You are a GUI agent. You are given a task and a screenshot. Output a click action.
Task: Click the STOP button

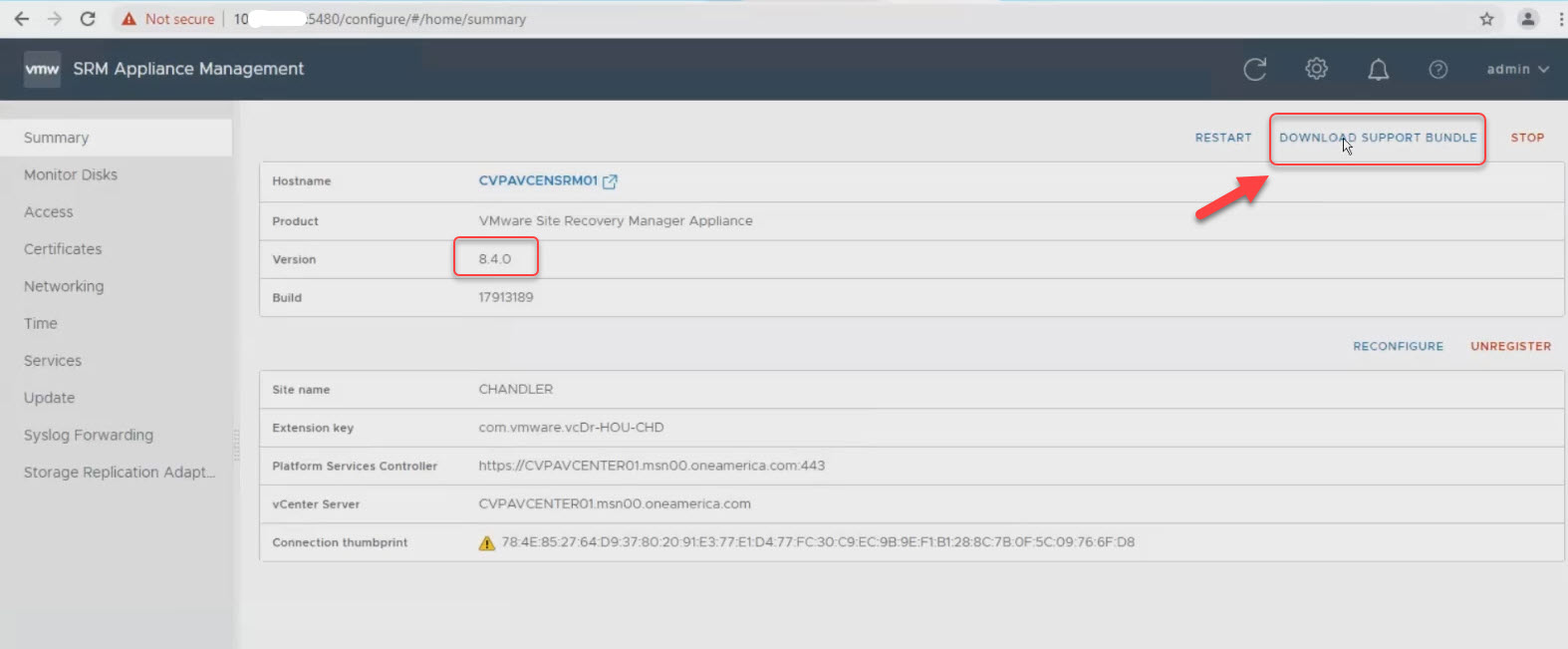pos(1527,138)
